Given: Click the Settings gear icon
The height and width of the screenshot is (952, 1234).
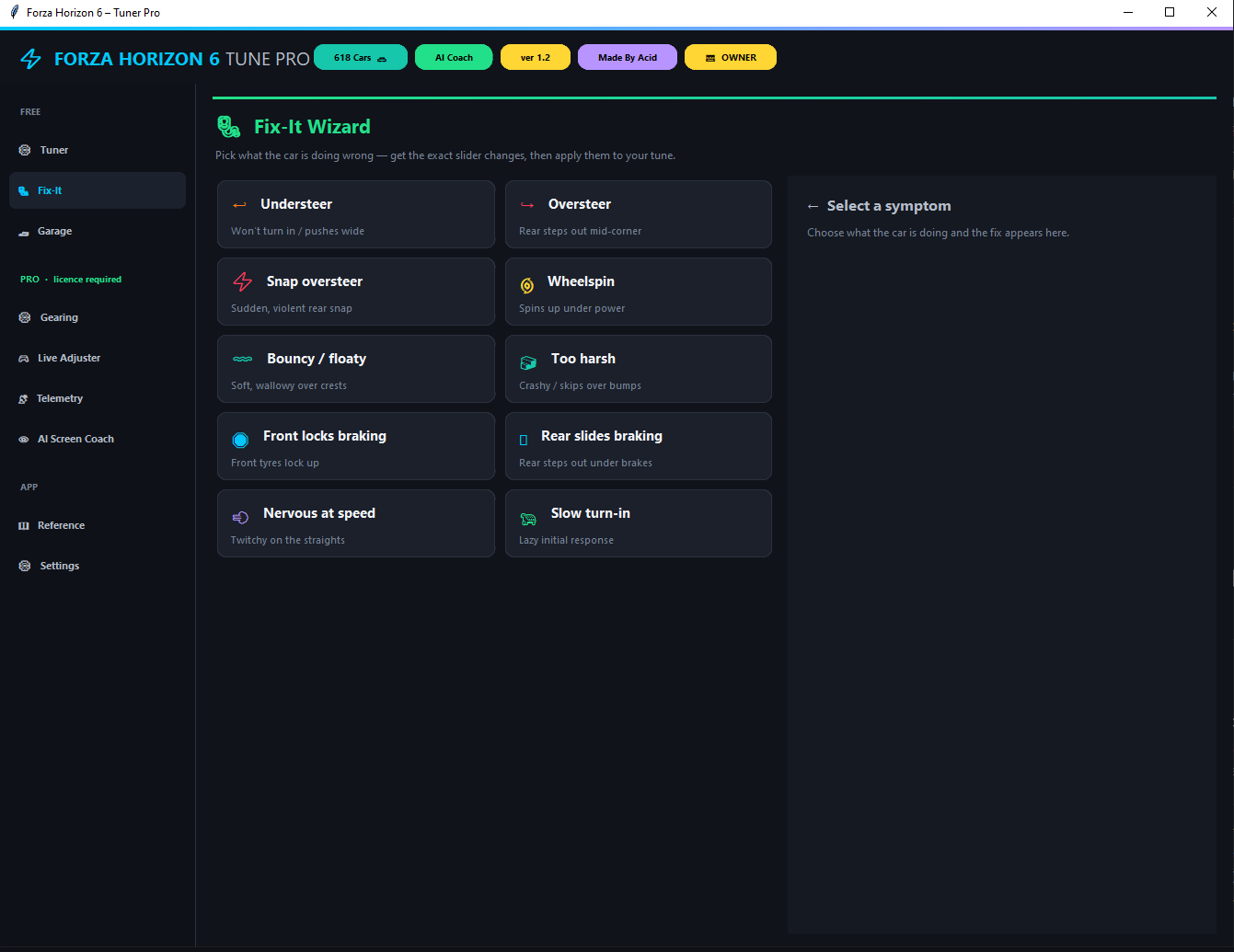Looking at the screenshot, I should (25, 566).
